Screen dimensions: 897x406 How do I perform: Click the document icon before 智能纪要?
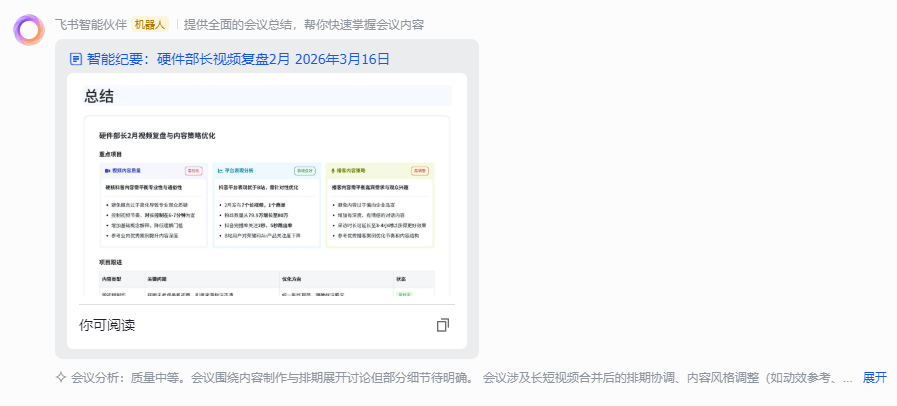click(x=75, y=59)
